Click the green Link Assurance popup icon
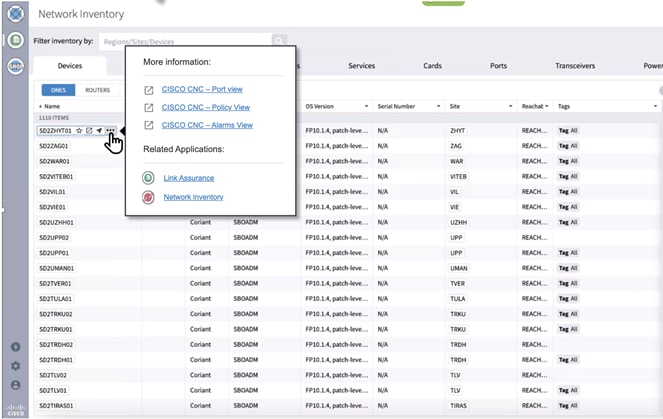This screenshot has width=663, height=419. [148, 178]
